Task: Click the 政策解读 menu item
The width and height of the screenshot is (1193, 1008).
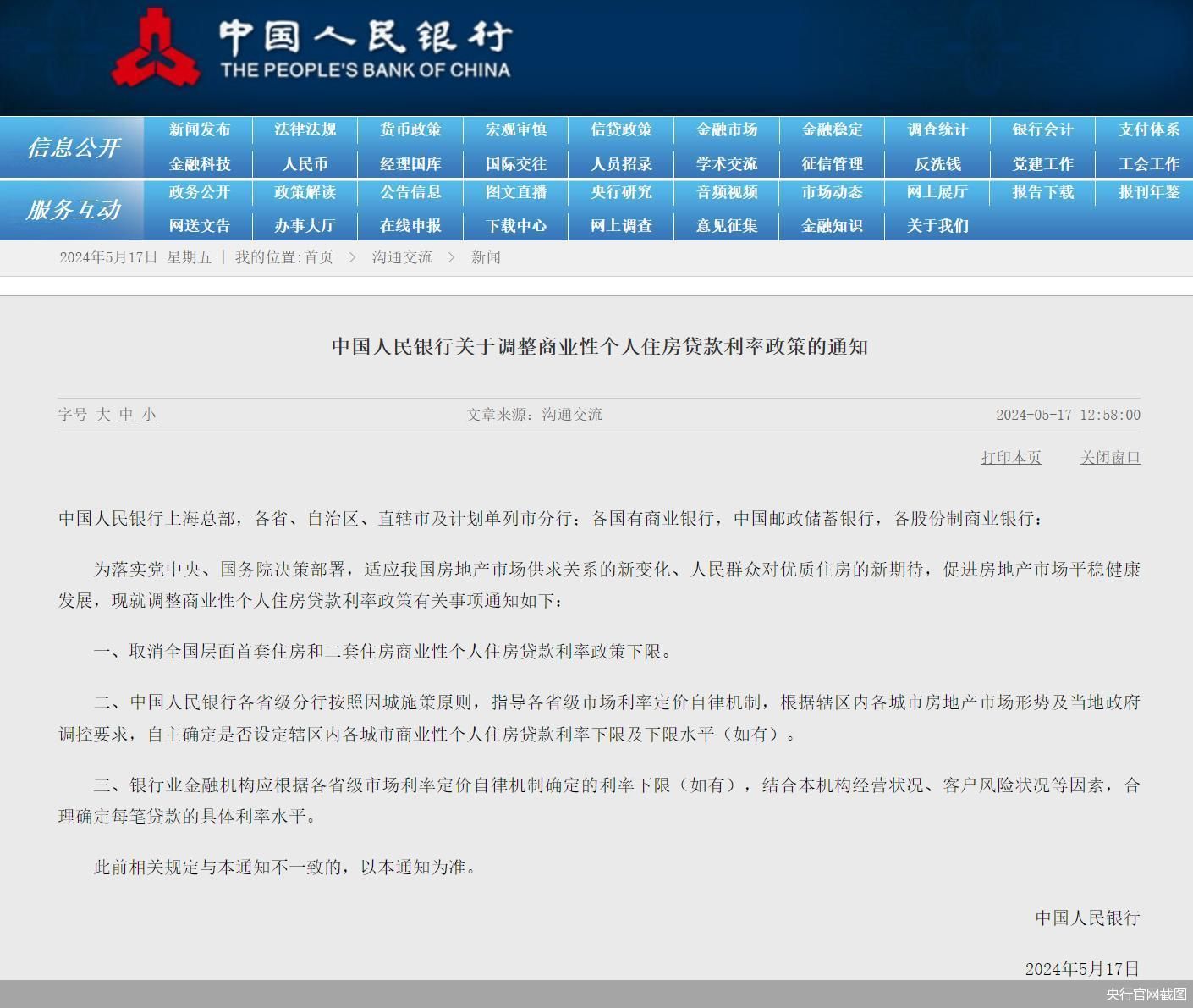Action: coord(305,192)
